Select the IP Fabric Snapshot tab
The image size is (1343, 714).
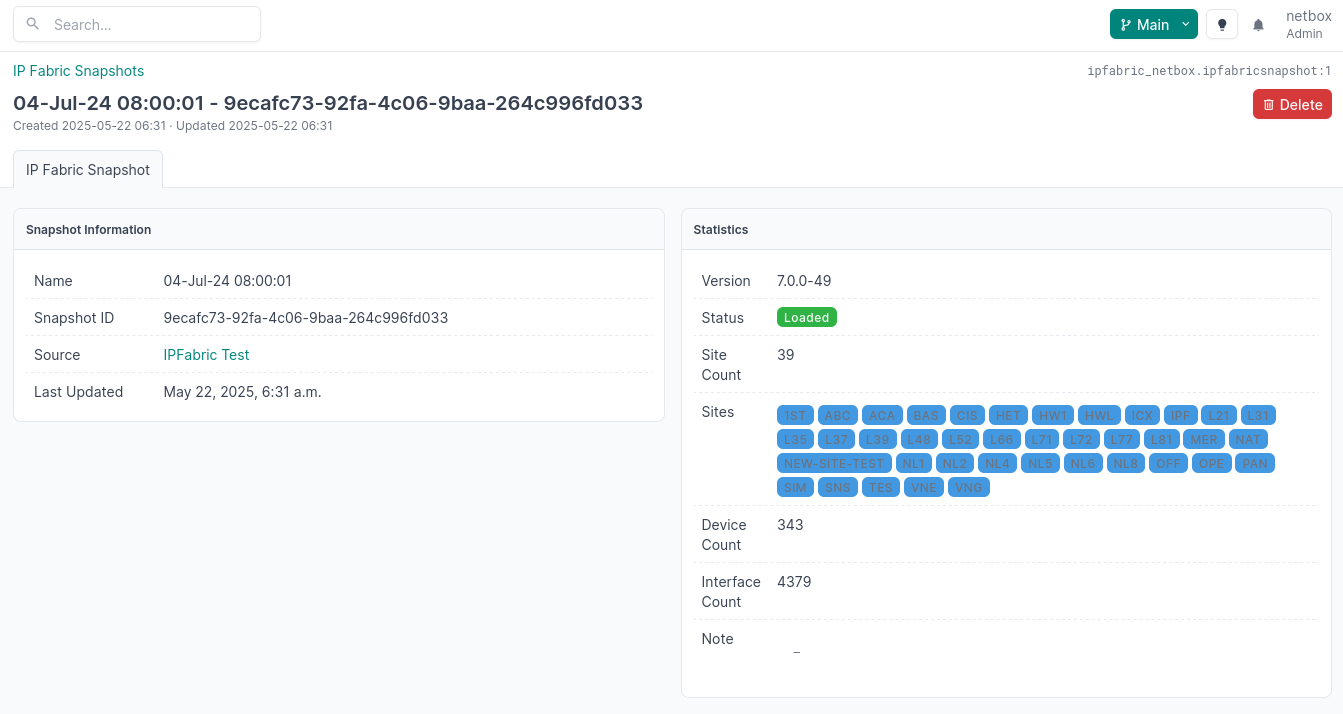tap(88, 170)
